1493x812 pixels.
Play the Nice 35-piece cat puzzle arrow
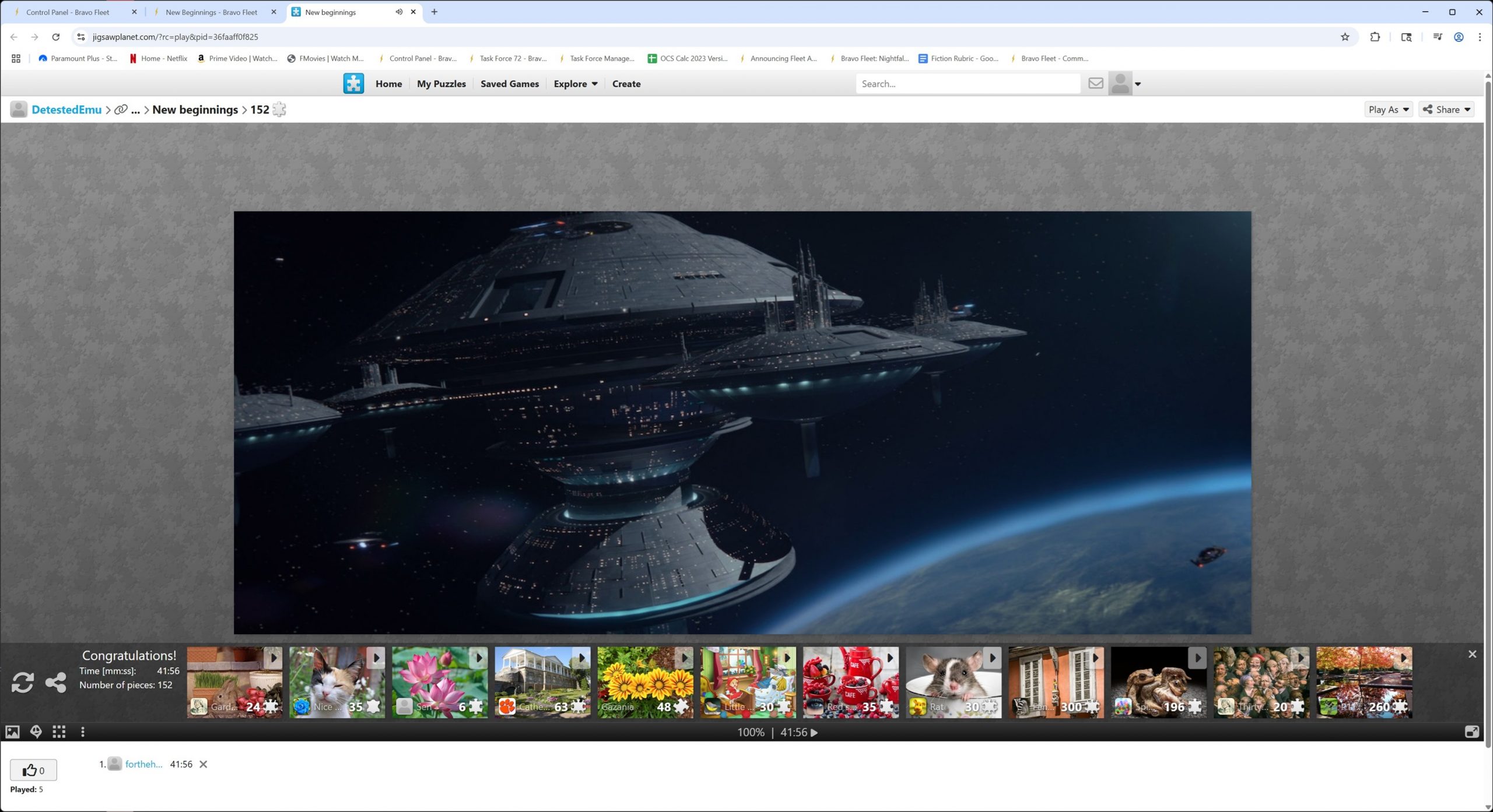coord(376,658)
